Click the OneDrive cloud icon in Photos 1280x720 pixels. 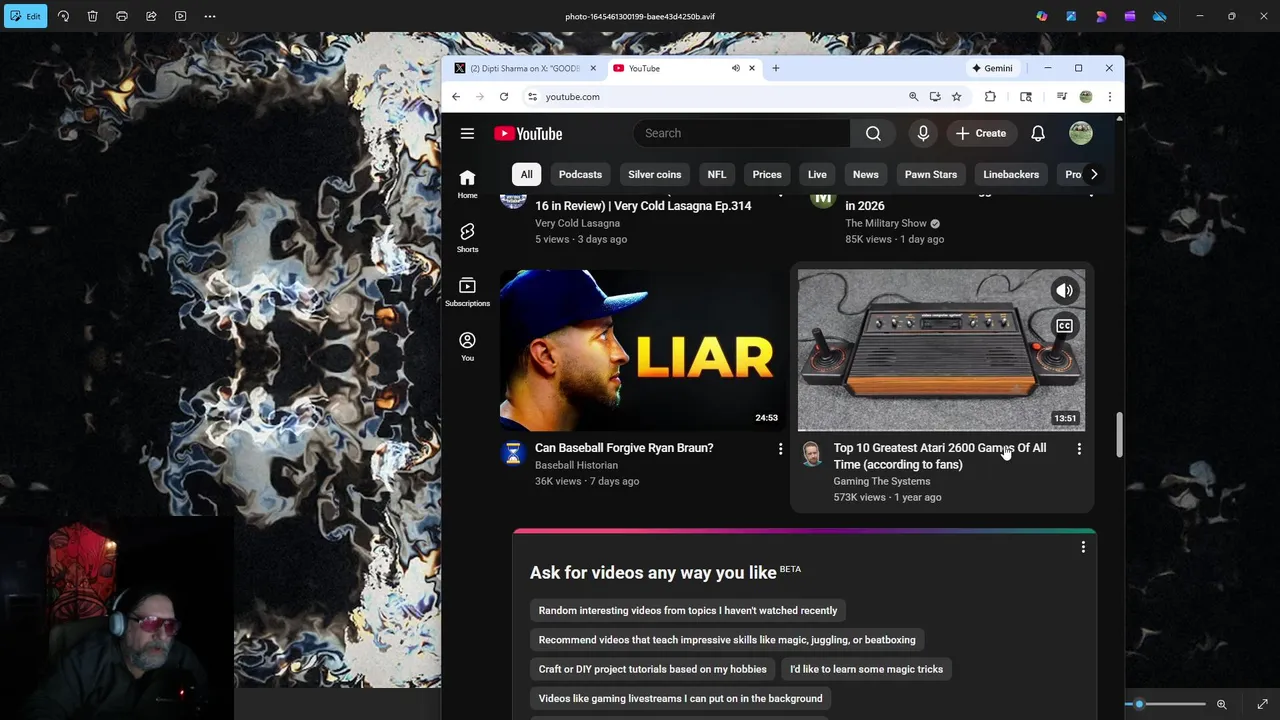click(x=1160, y=16)
